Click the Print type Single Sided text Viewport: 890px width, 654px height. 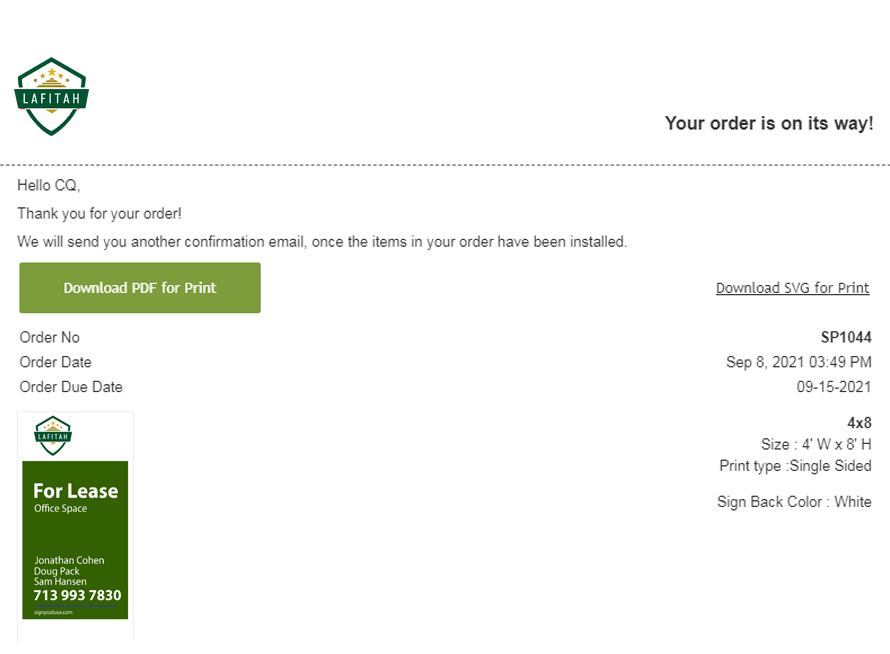coord(795,466)
